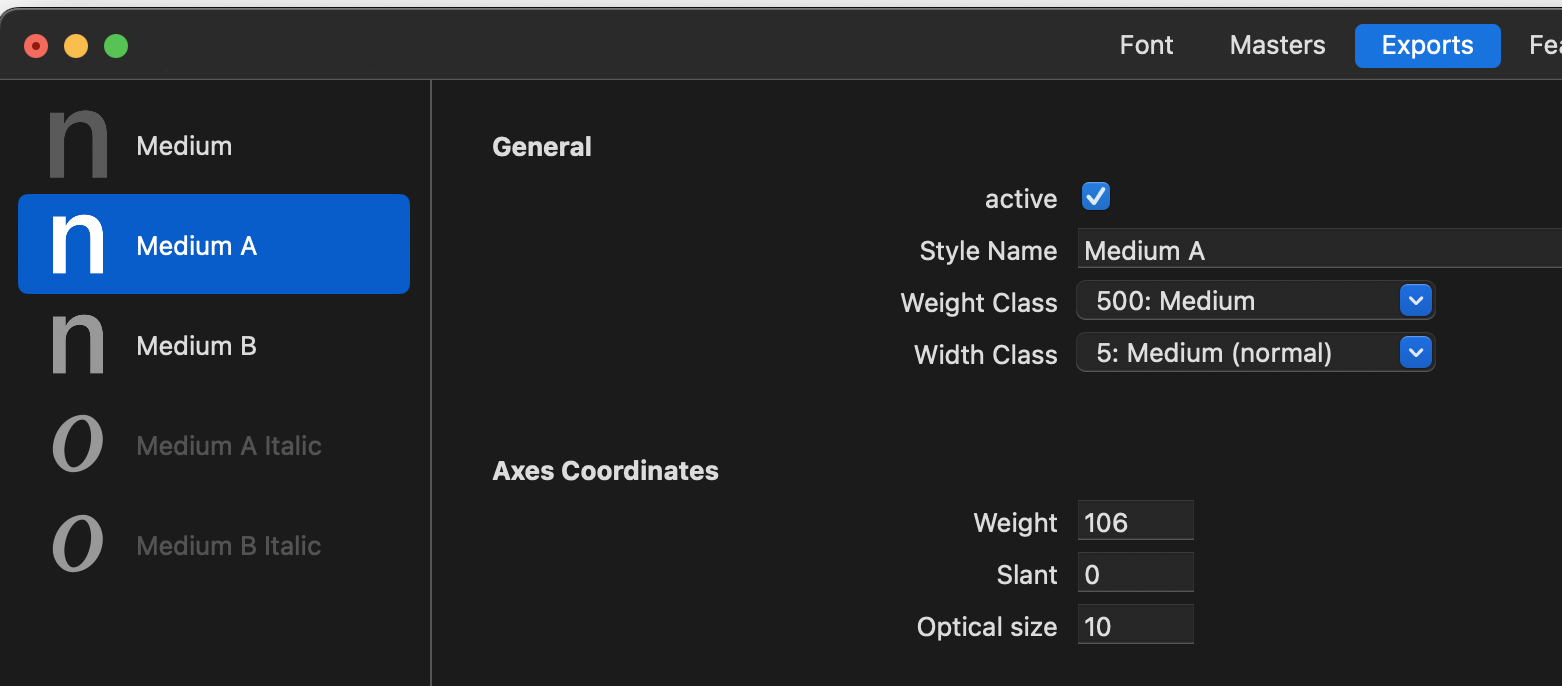Click the Slant axis value field
Screen dimensions: 1562x686
click(1135, 574)
